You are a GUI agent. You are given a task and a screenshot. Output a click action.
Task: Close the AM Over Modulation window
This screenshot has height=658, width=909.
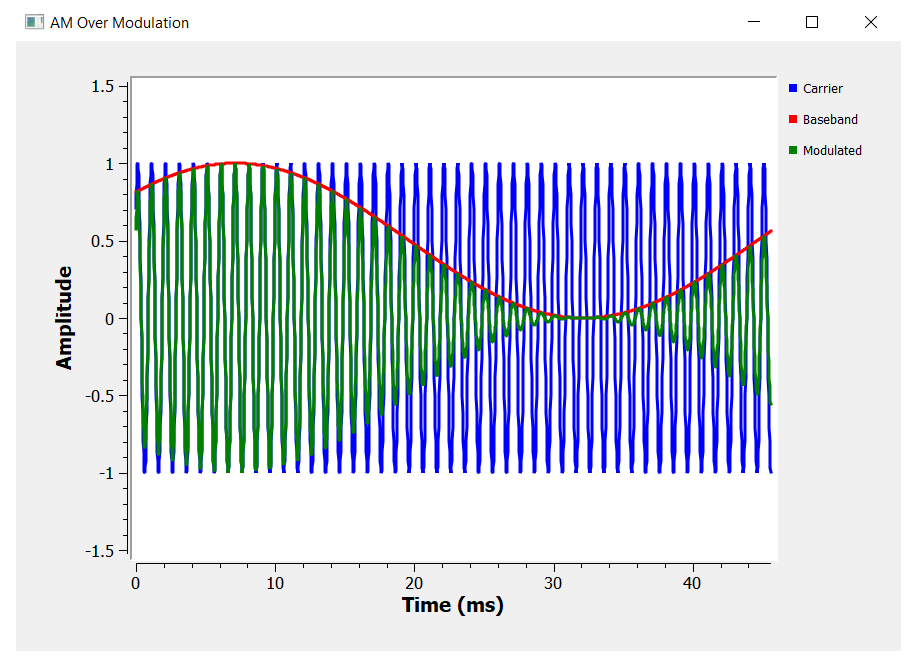[870, 22]
